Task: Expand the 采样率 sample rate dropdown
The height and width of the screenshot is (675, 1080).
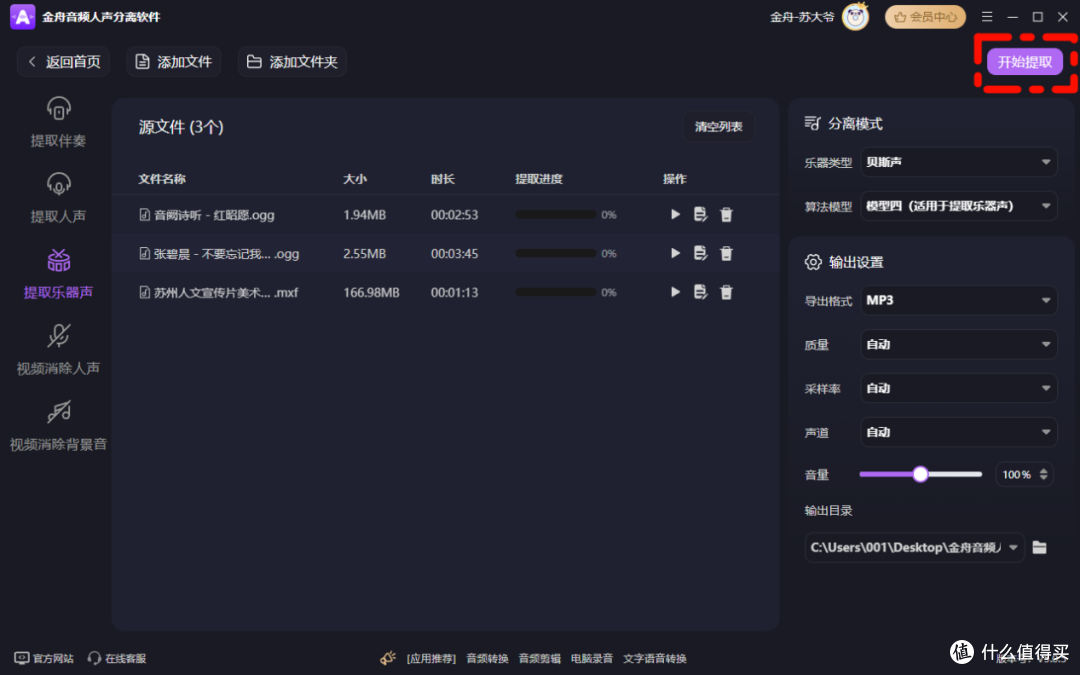Action: click(959, 388)
